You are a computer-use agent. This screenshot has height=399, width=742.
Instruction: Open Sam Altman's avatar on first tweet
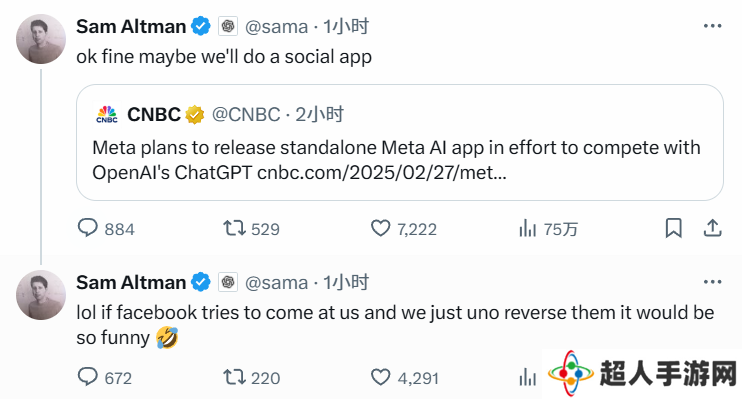click(41, 39)
